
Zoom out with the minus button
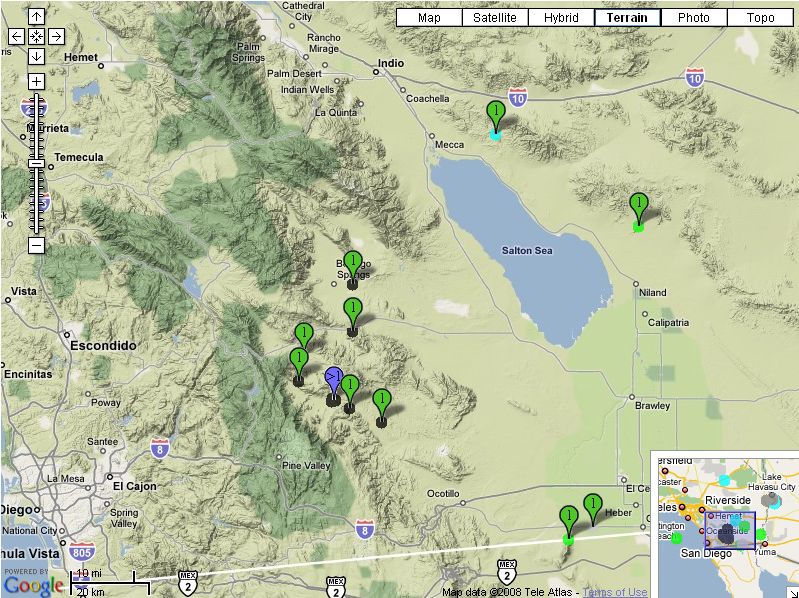(36, 245)
